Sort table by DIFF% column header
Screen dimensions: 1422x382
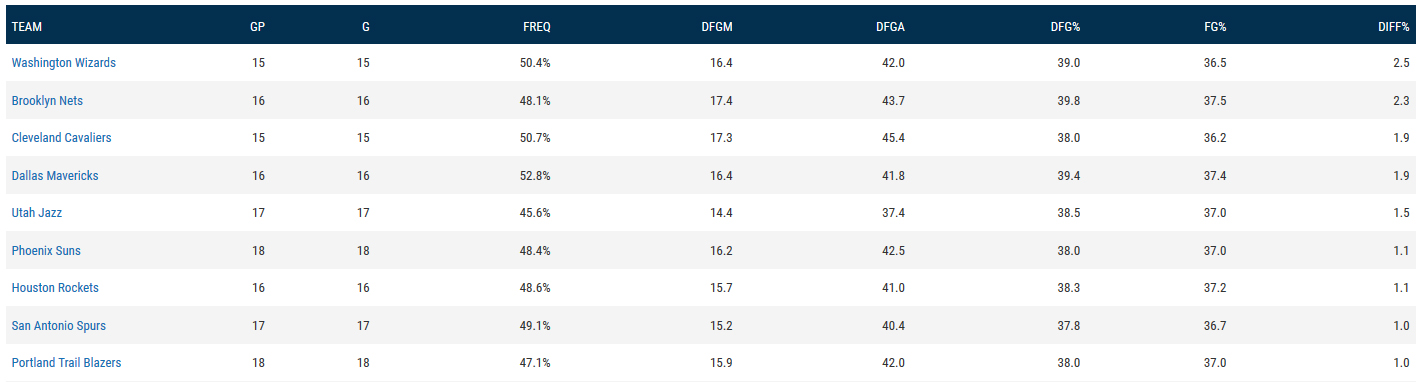1394,25
